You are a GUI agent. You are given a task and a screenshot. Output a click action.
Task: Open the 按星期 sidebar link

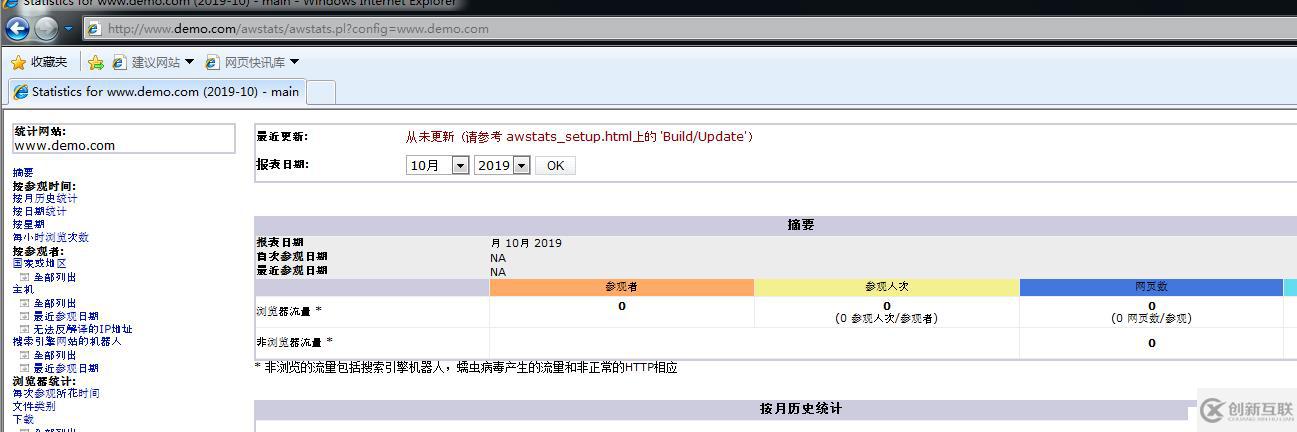[x=29, y=225]
